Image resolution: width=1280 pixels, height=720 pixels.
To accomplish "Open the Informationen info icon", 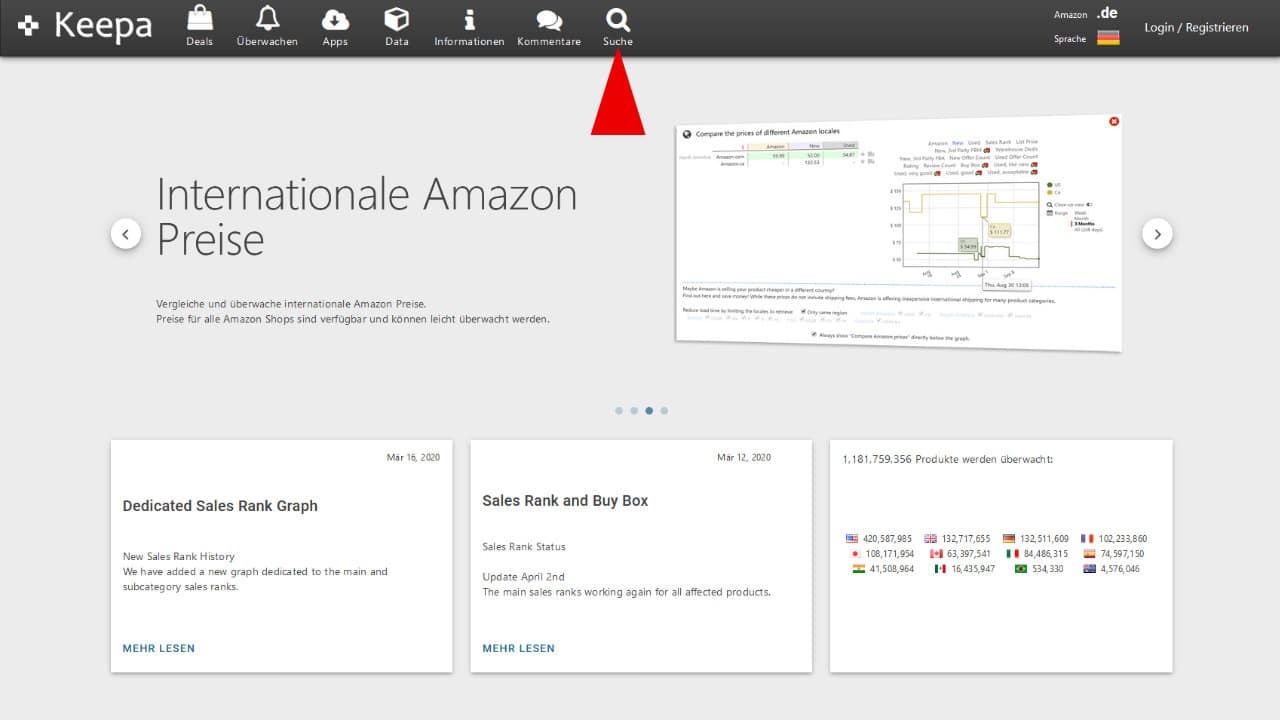I will (x=469, y=20).
